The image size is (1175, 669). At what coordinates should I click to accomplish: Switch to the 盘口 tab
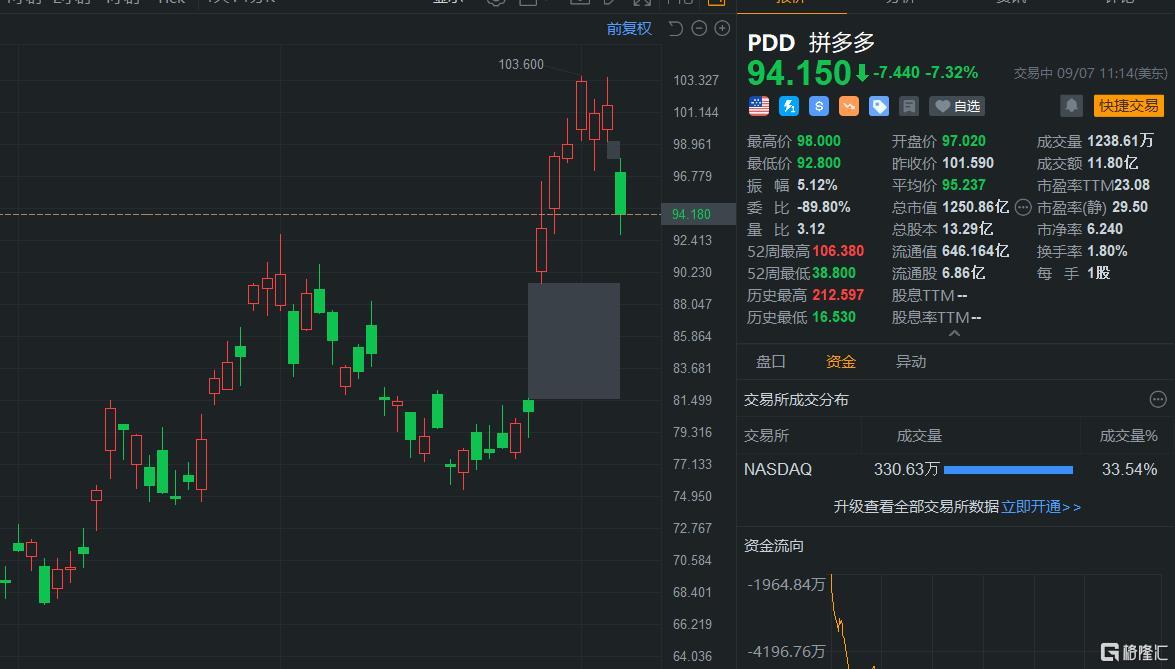770,362
